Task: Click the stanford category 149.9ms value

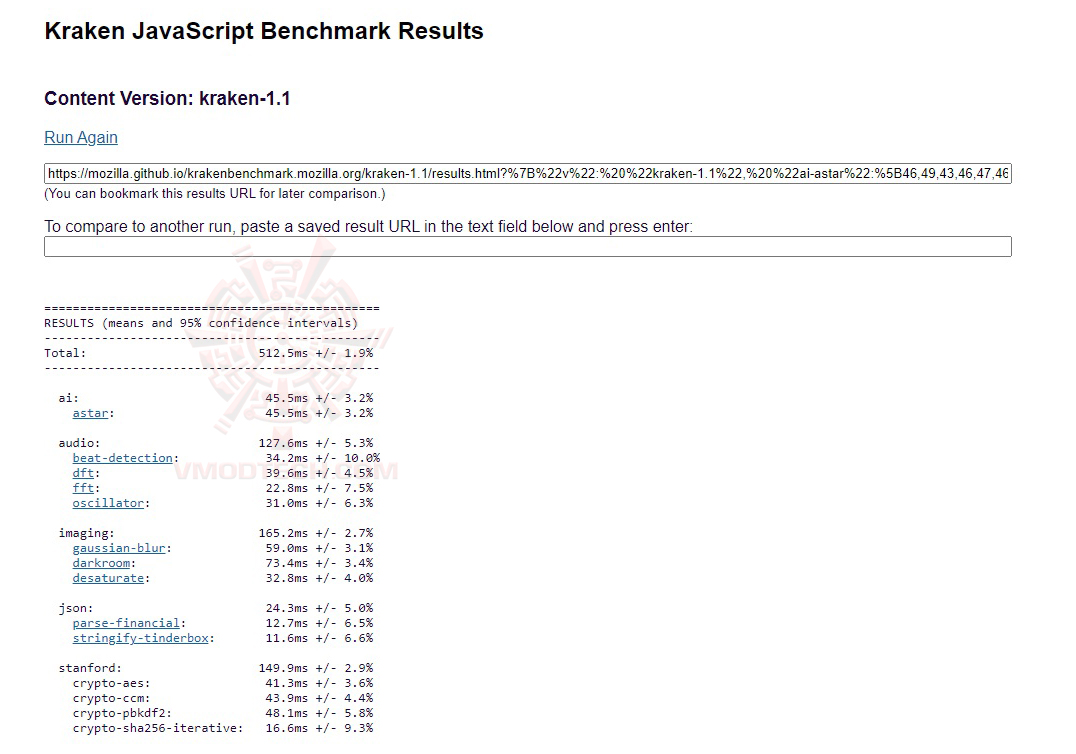Action: tap(283, 668)
